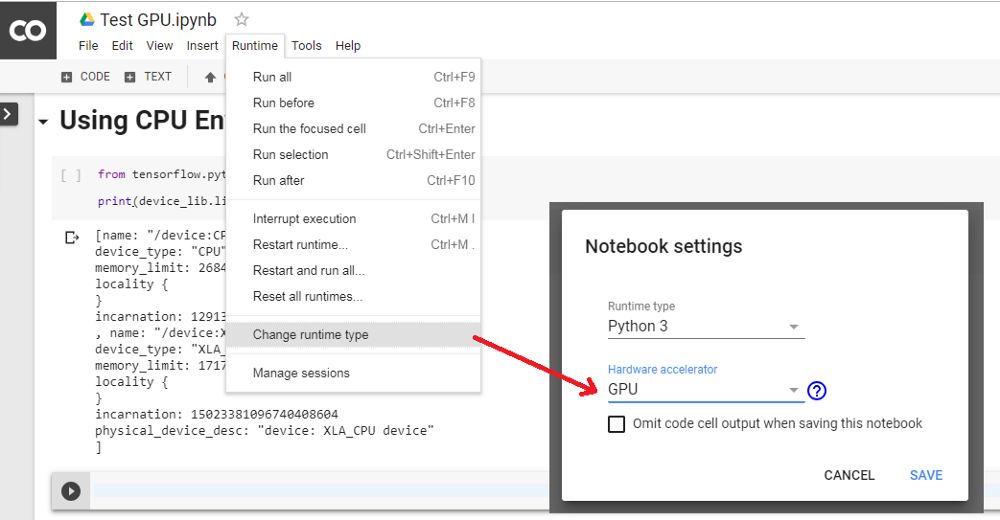Collapse the Using CPU section heading

tap(43, 122)
